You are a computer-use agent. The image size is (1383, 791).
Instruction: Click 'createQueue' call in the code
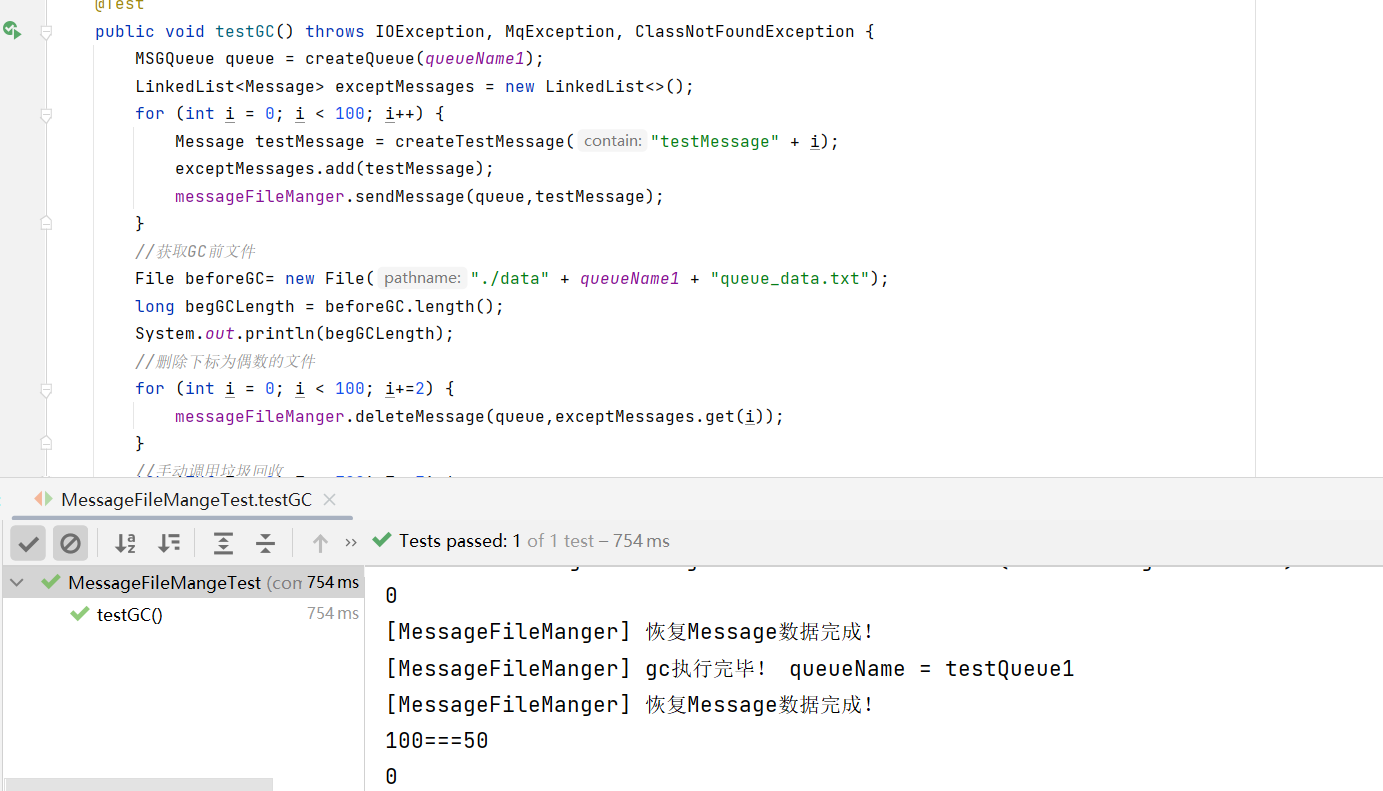pos(360,59)
